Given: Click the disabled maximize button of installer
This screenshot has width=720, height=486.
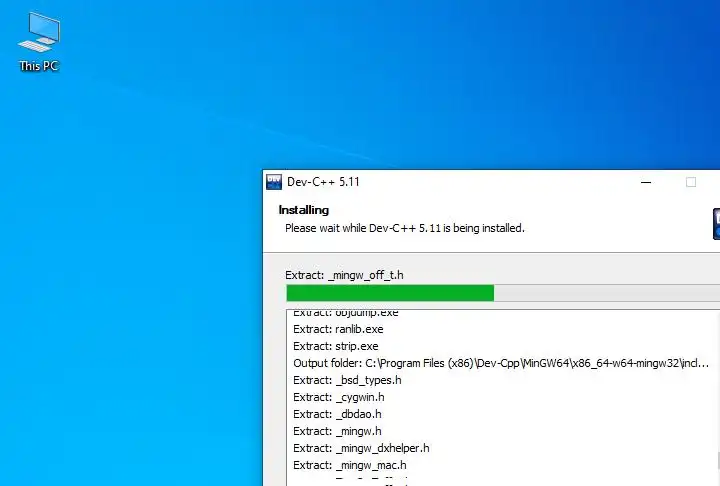Looking at the screenshot, I should (691, 182).
